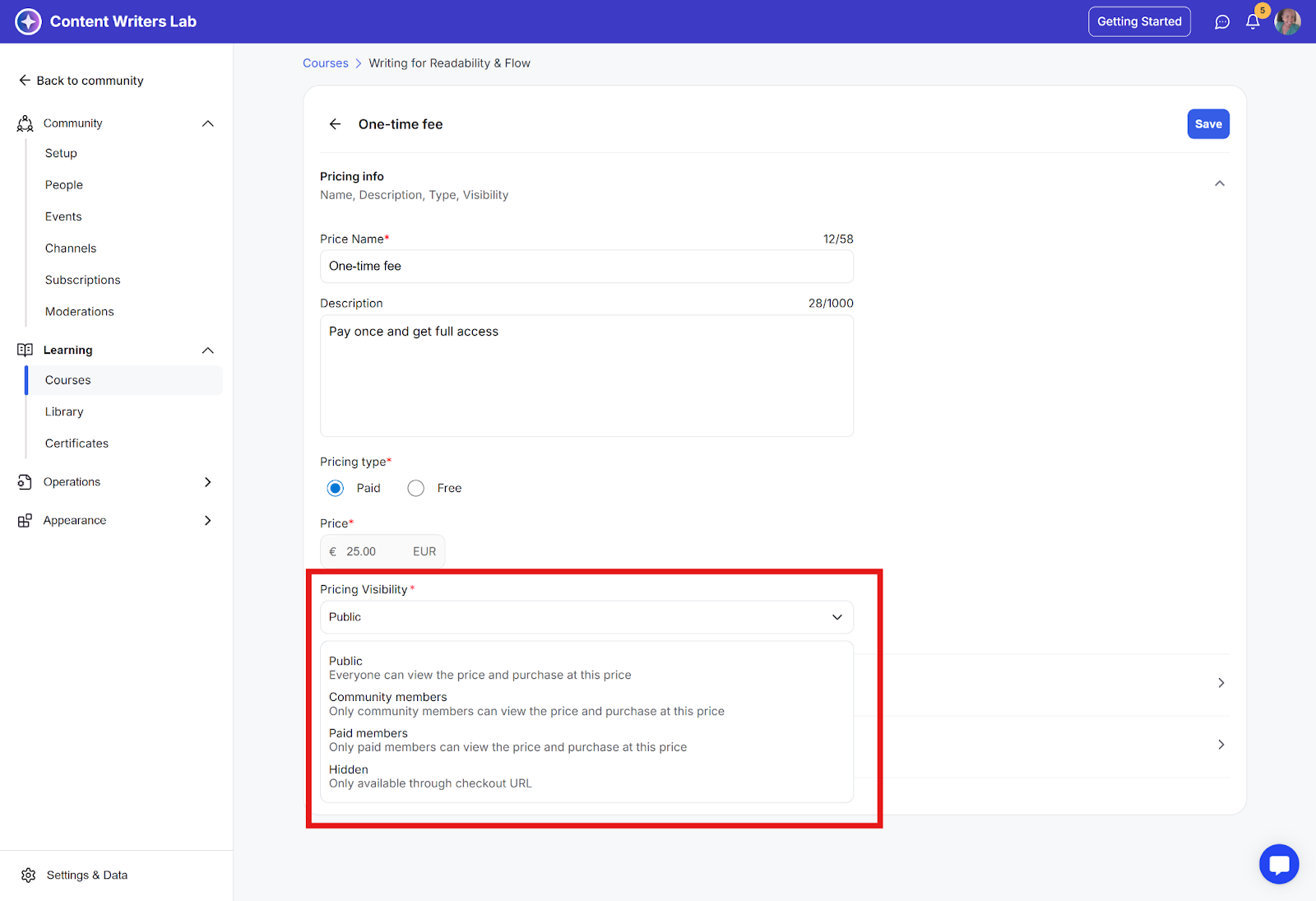Expand the Operations sidebar section
The height and width of the screenshot is (901, 1316).
(x=207, y=482)
